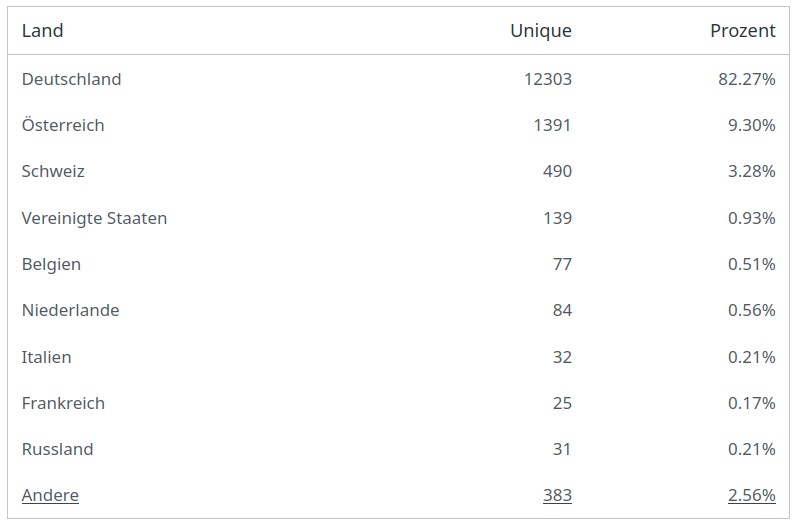Click the underlined 2.56% percentage
The height and width of the screenshot is (523, 795).
751,495
